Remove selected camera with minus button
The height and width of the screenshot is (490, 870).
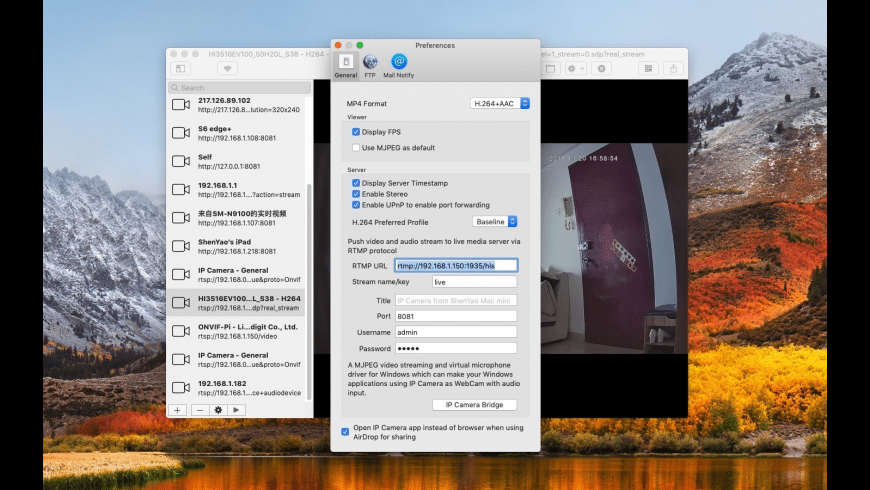pos(198,410)
